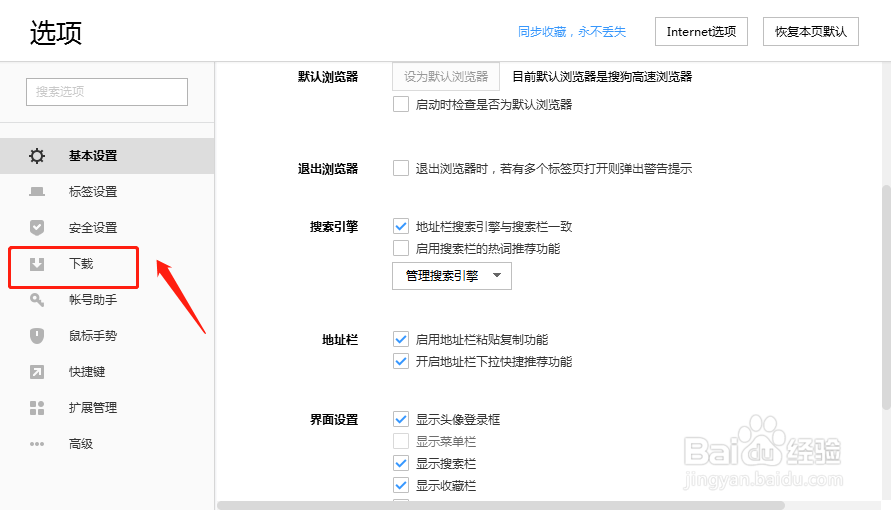Open 同步收藏，永不丢失 link
Viewport: 891px width, 510px height.
click(x=572, y=32)
